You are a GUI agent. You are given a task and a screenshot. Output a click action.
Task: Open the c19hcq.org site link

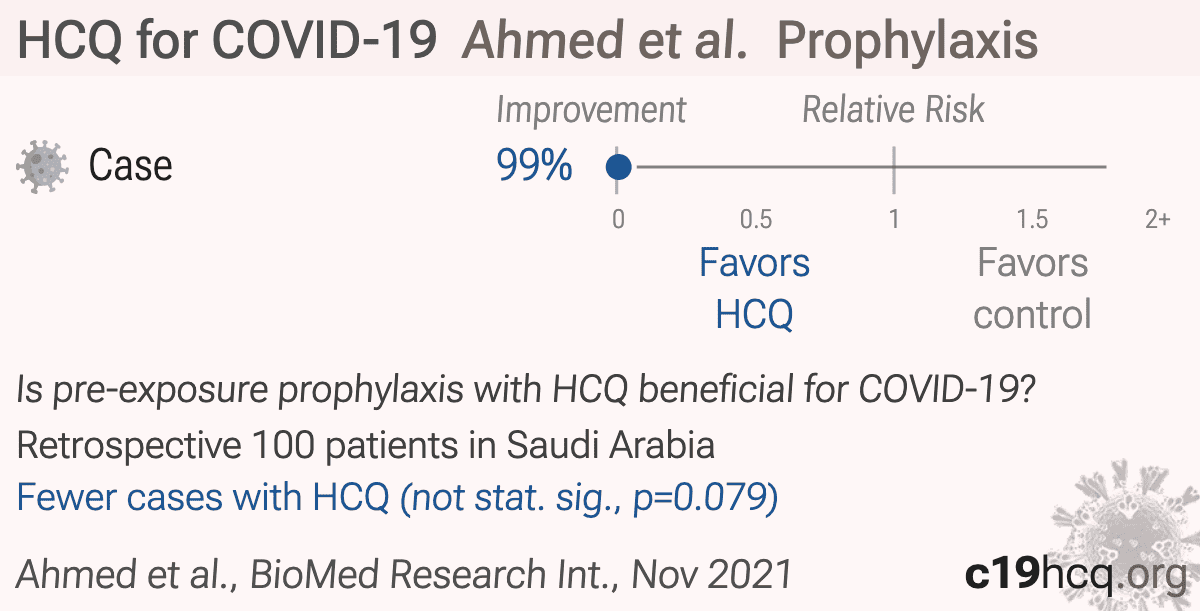[1074, 575]
